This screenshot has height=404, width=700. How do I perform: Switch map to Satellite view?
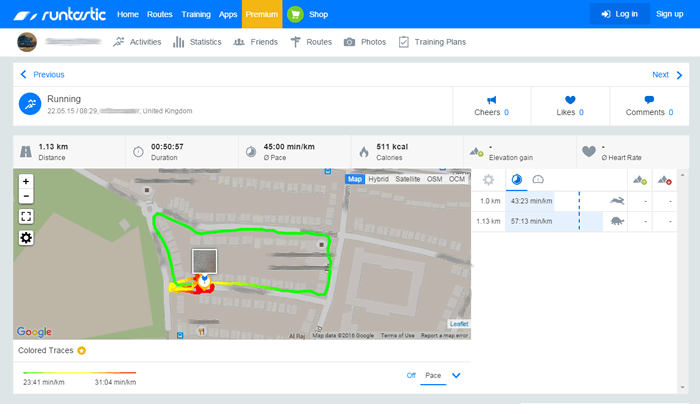(407, 179)
